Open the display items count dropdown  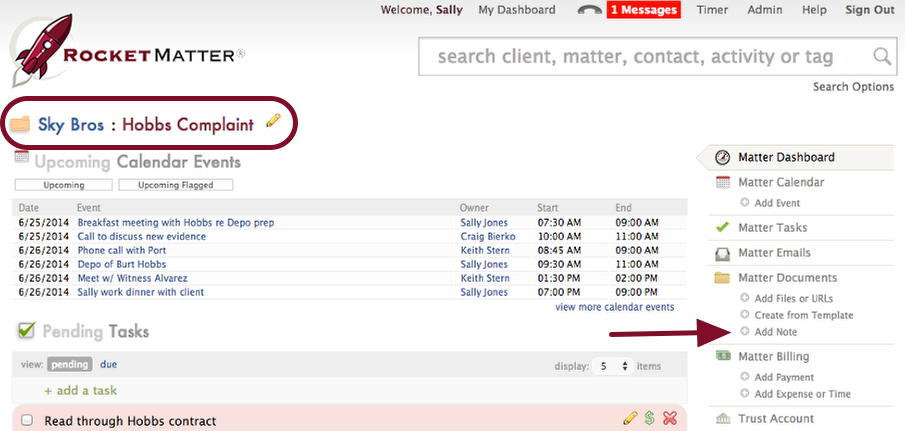point(612,366)
